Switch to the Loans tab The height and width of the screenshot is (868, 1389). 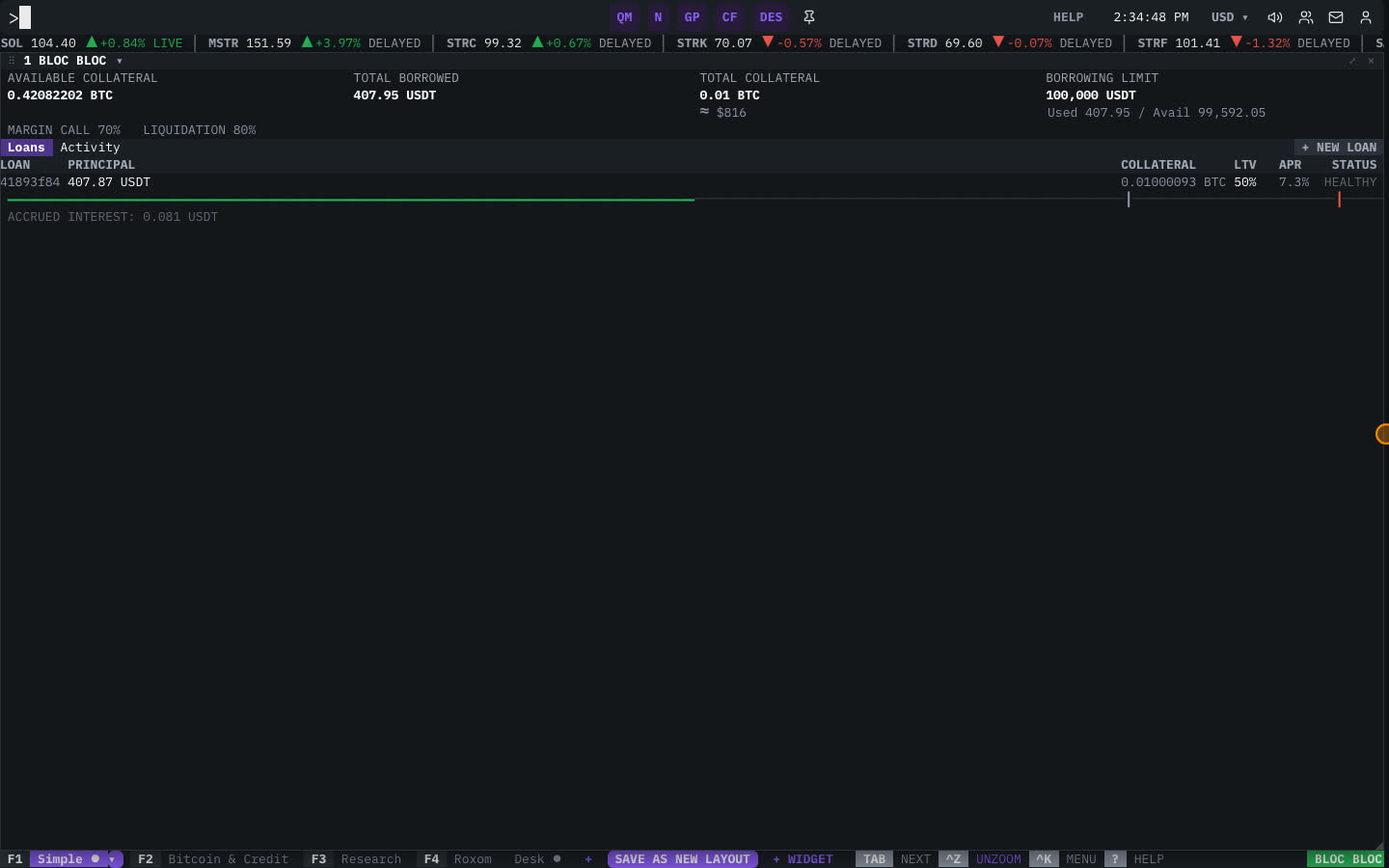coord(26,148)
